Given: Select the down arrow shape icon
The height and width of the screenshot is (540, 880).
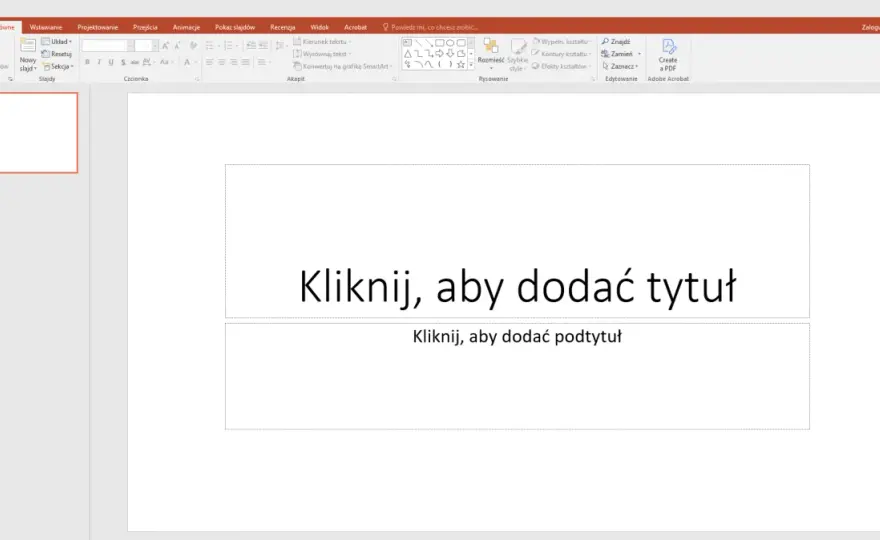Looking at the screenshot, I should (450, 54).
